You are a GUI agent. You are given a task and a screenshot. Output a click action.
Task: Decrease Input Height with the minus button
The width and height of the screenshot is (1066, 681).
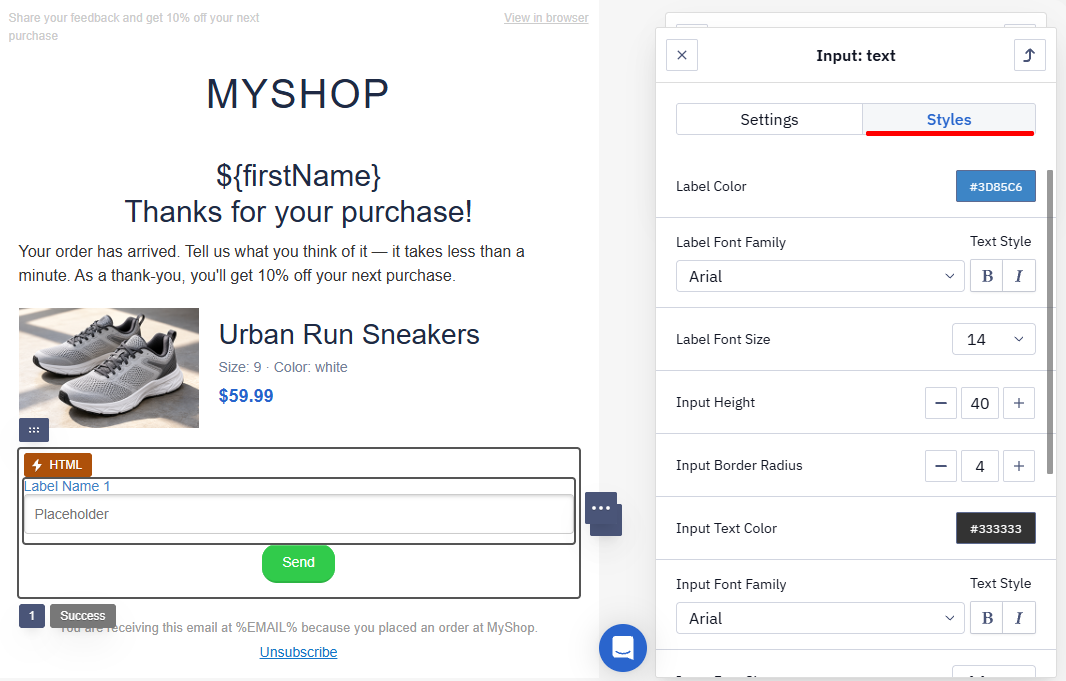pos(941,403)
